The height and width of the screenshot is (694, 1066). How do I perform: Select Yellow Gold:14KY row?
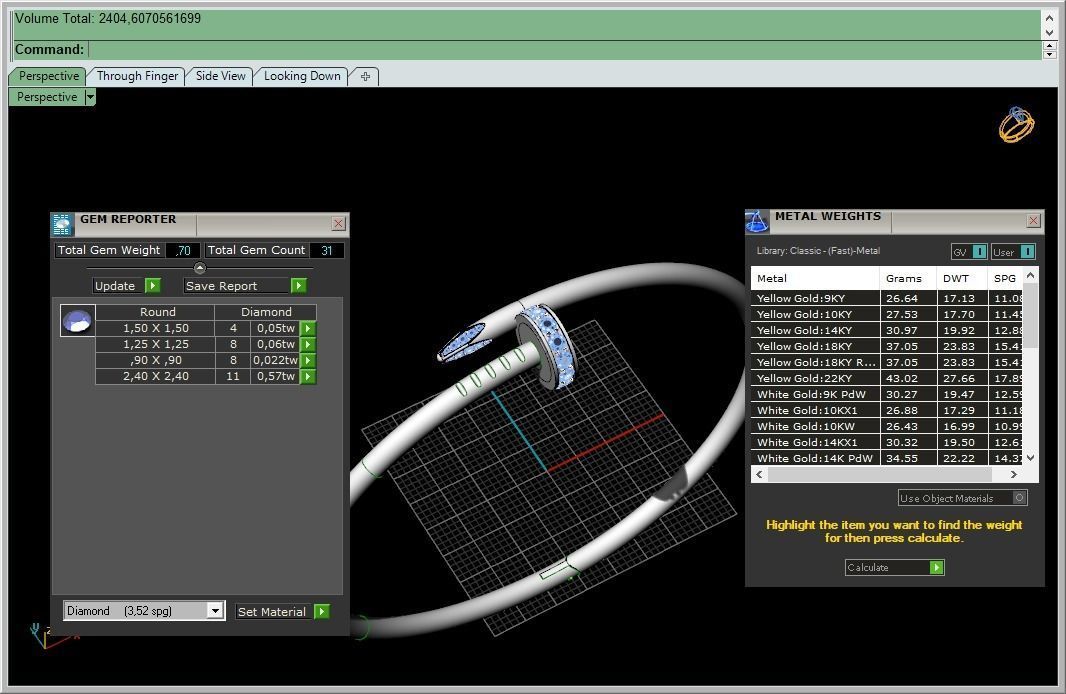point(887,330)
